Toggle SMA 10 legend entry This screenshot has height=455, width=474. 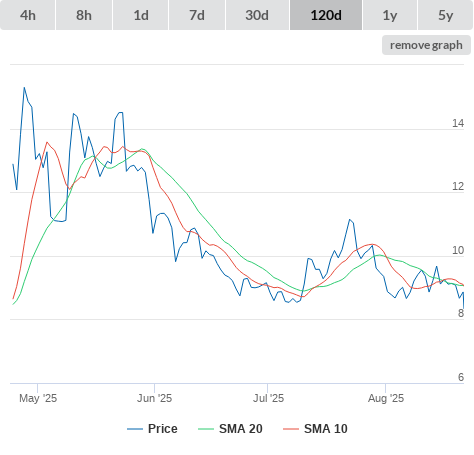pos(326,429)
